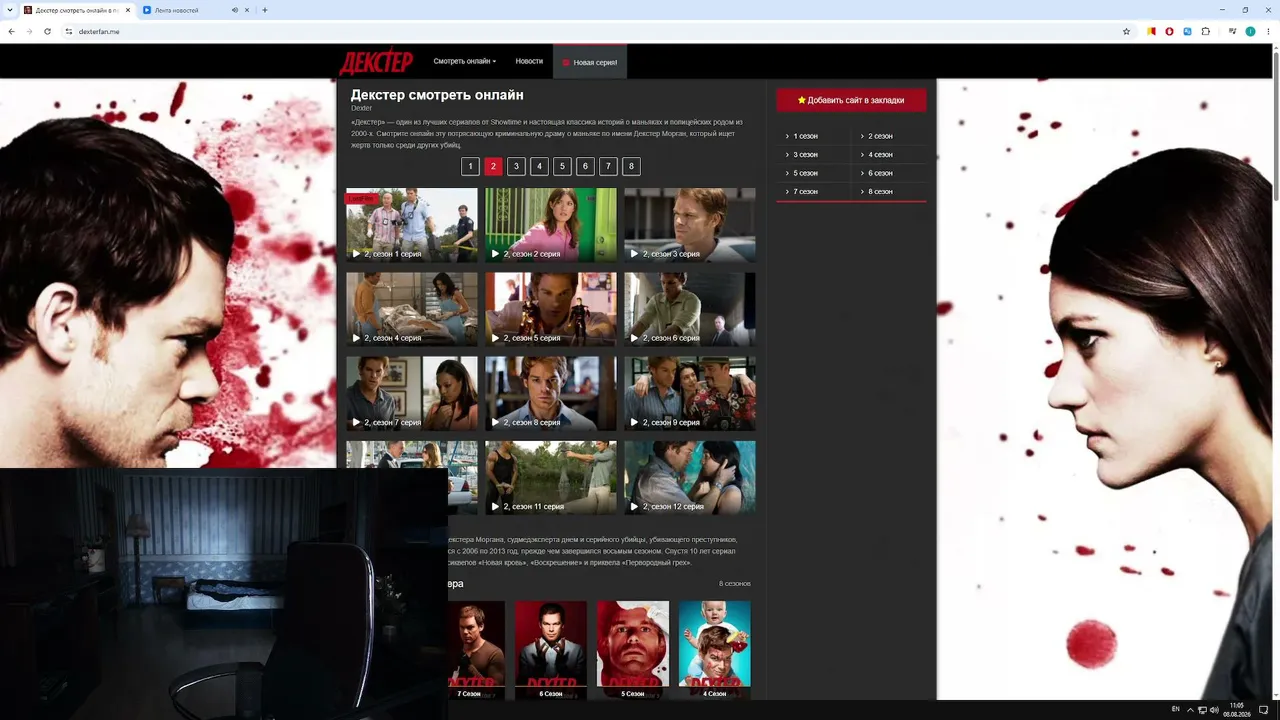This screenshot has height=720, width=1280.
Task: Open site information icon beside the URL
Action: [x=69, y=31]
